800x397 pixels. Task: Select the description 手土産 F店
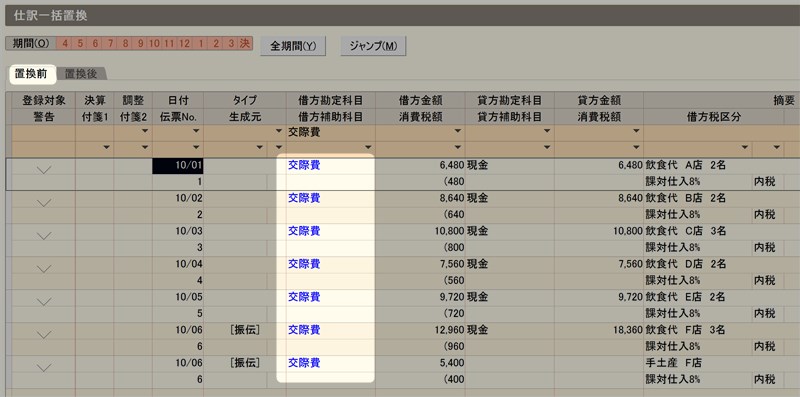[x=673, y=363]
